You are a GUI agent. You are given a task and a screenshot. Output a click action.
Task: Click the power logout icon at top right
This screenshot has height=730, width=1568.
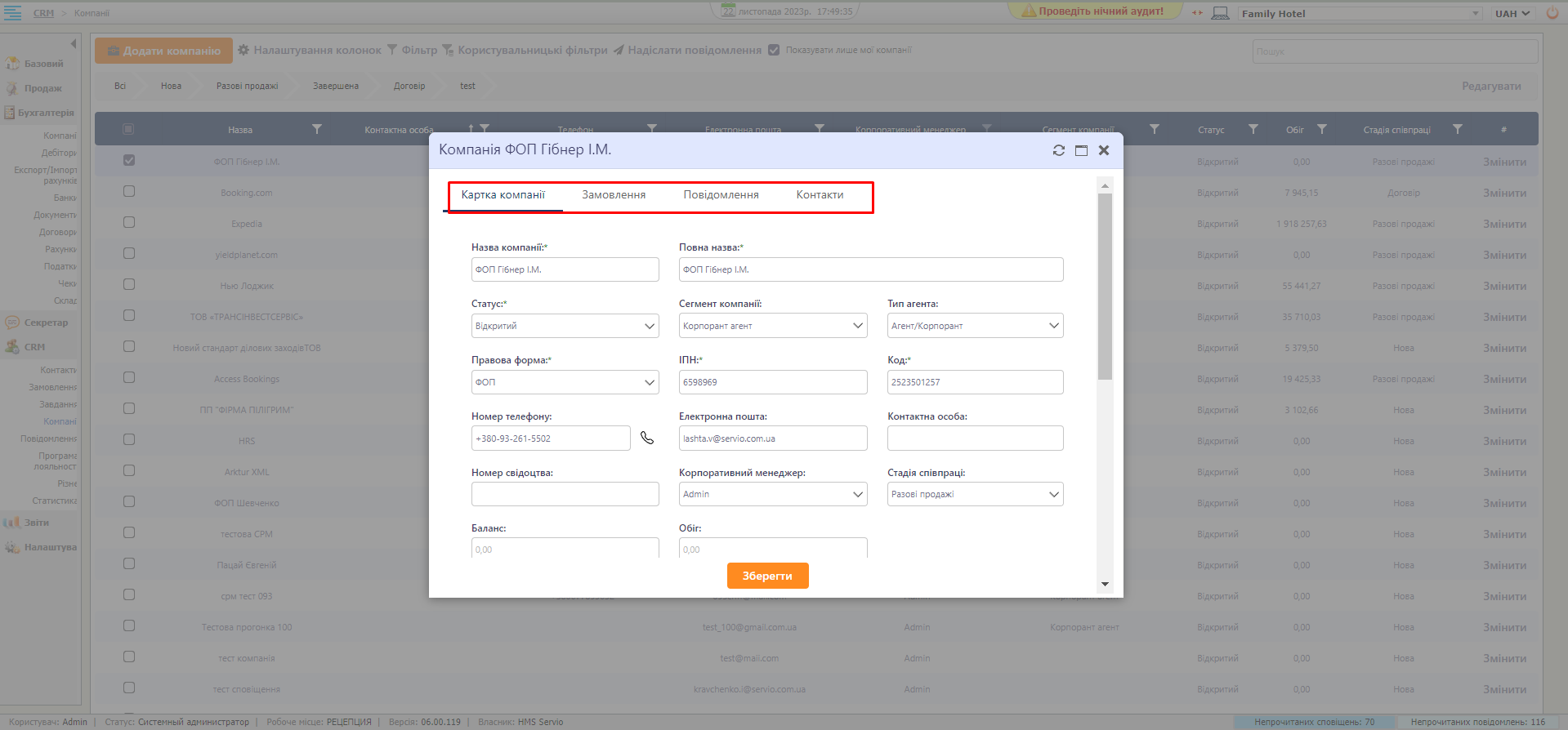coord(1552,13)
